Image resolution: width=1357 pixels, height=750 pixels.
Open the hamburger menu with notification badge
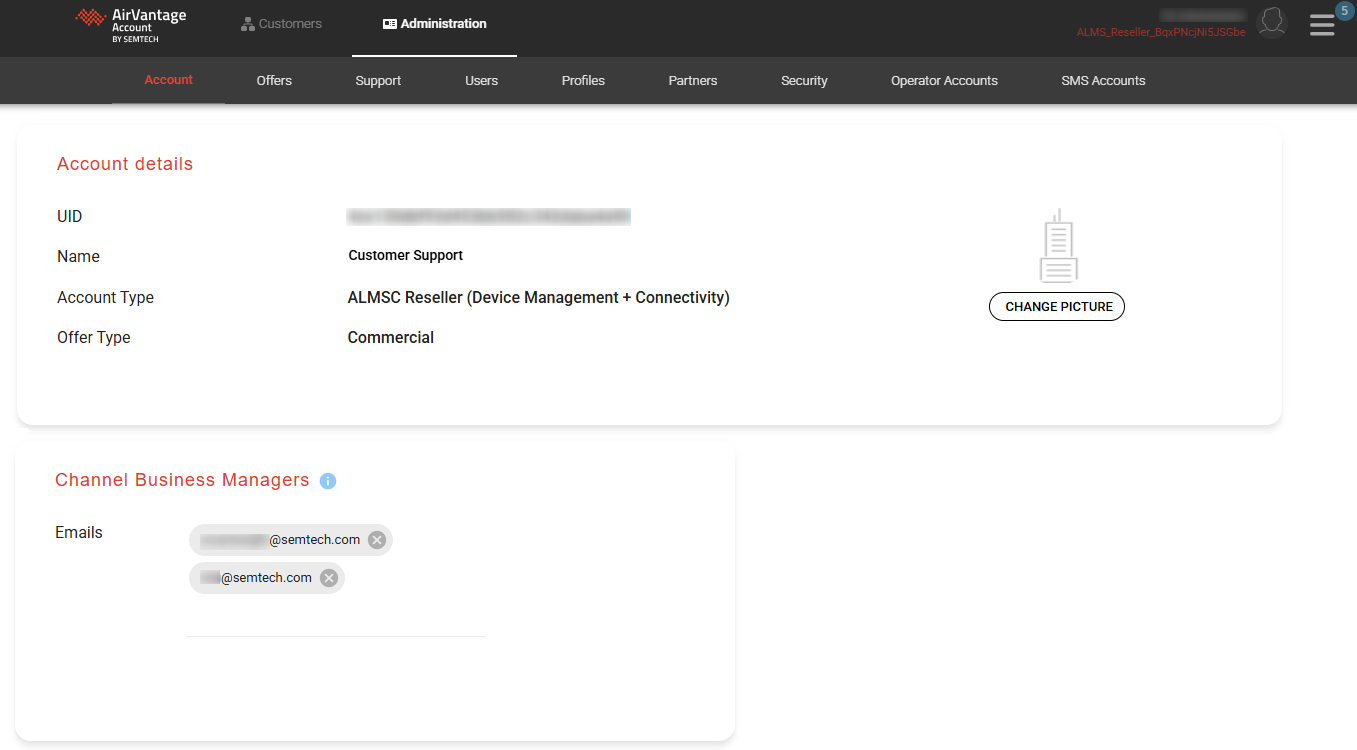[x=1322, y=25]
